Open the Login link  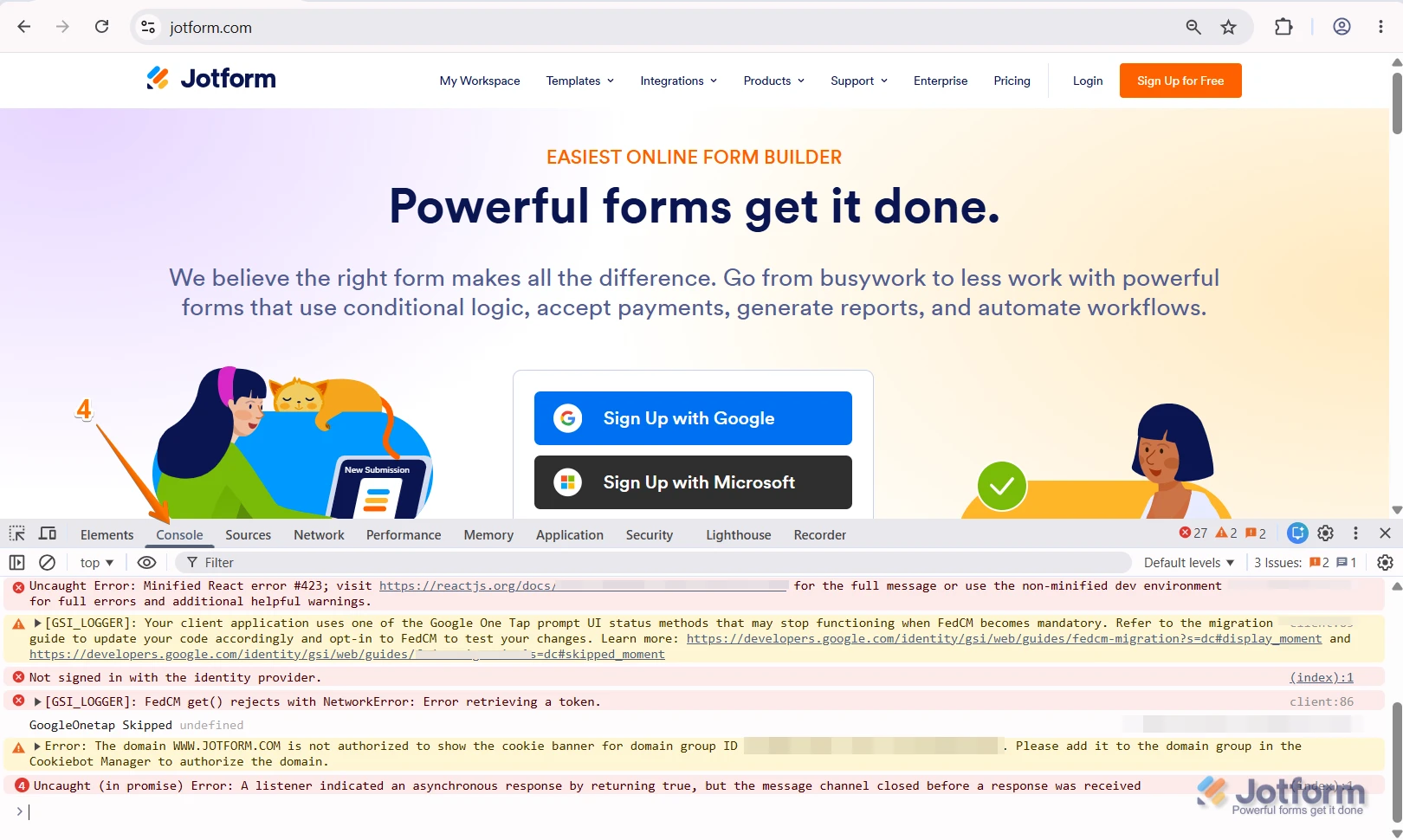1088,81
